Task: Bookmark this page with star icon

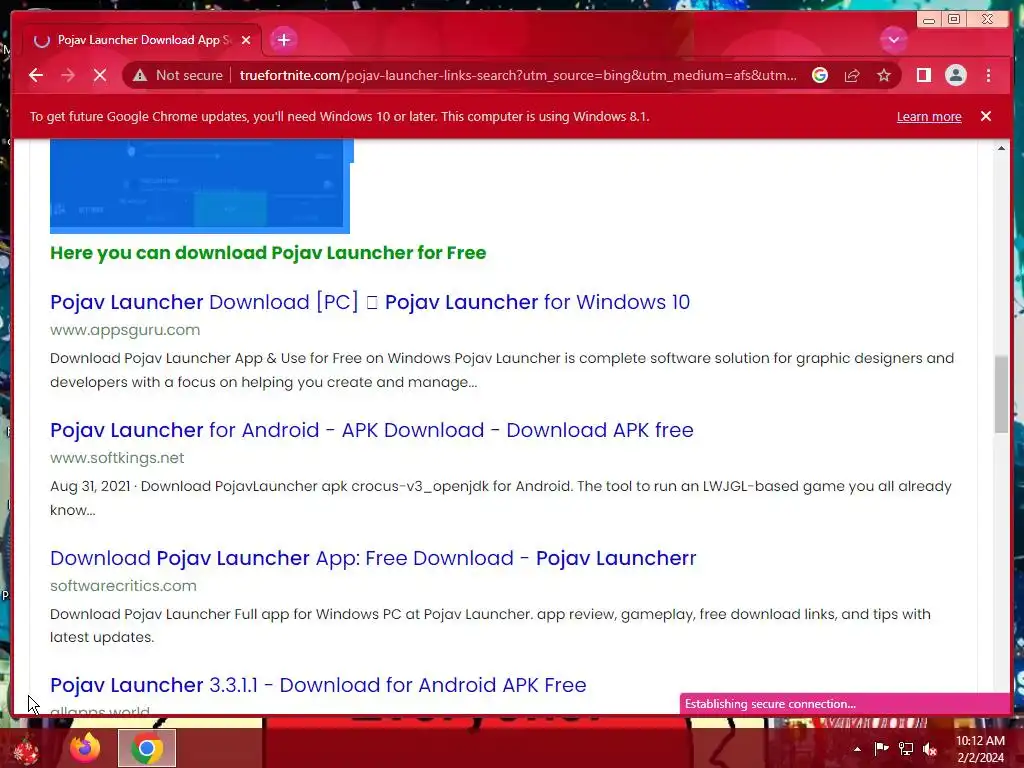Action: point(884,76)
